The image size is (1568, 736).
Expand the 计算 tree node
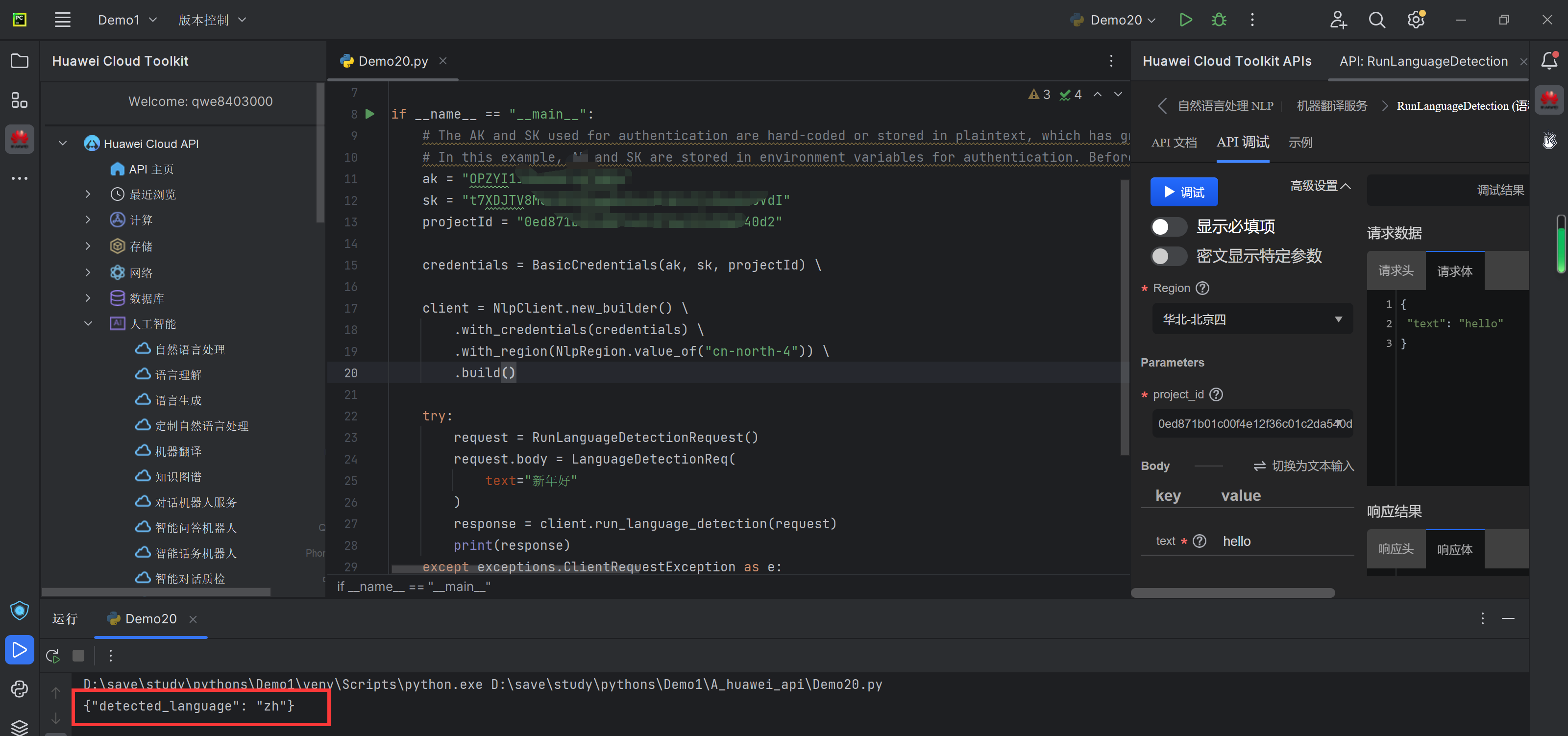88,220
